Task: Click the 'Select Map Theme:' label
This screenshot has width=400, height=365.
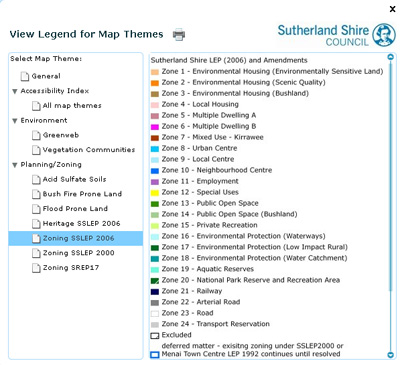Action: click(x=46, y=59)
